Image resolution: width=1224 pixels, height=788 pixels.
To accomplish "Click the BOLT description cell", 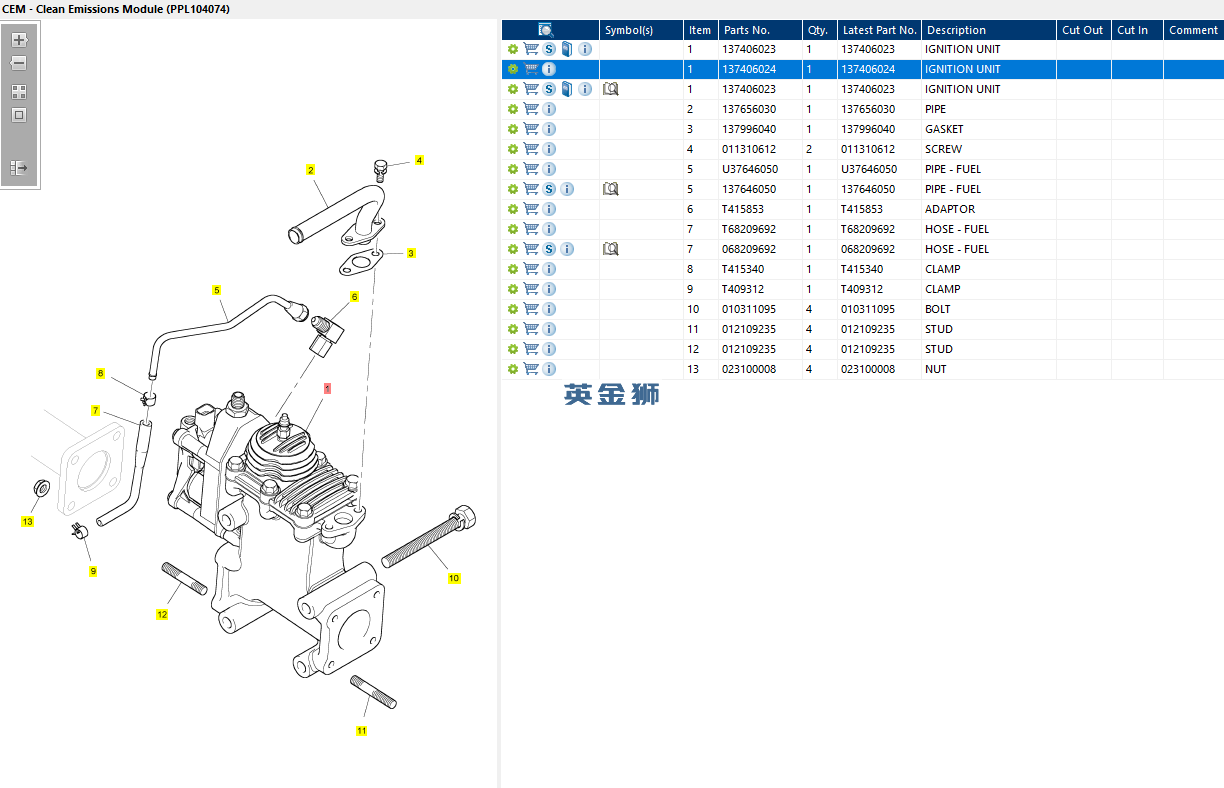I will (989, 309).
